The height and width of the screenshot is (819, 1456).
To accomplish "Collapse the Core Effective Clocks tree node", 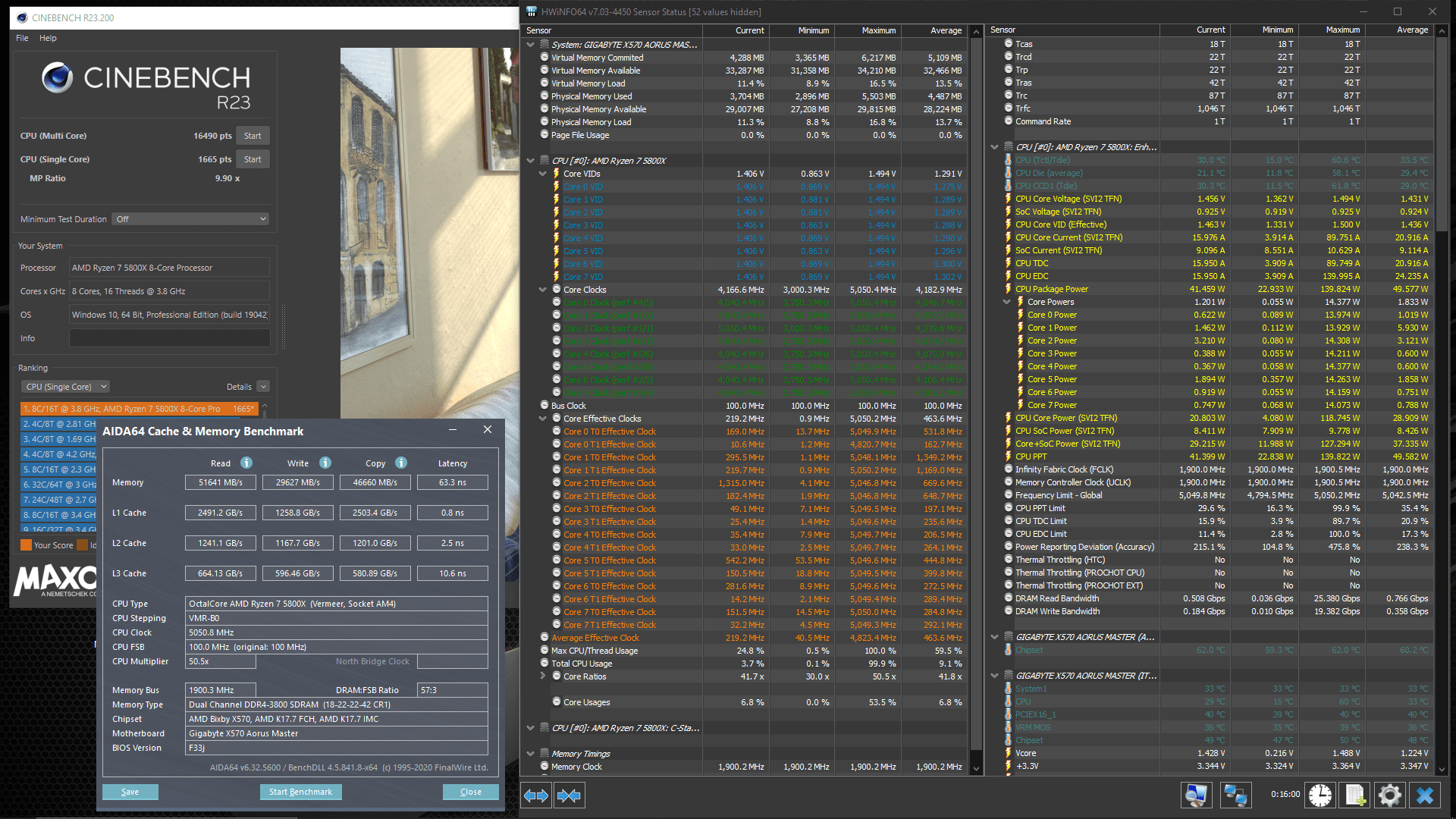I will 543,419.
